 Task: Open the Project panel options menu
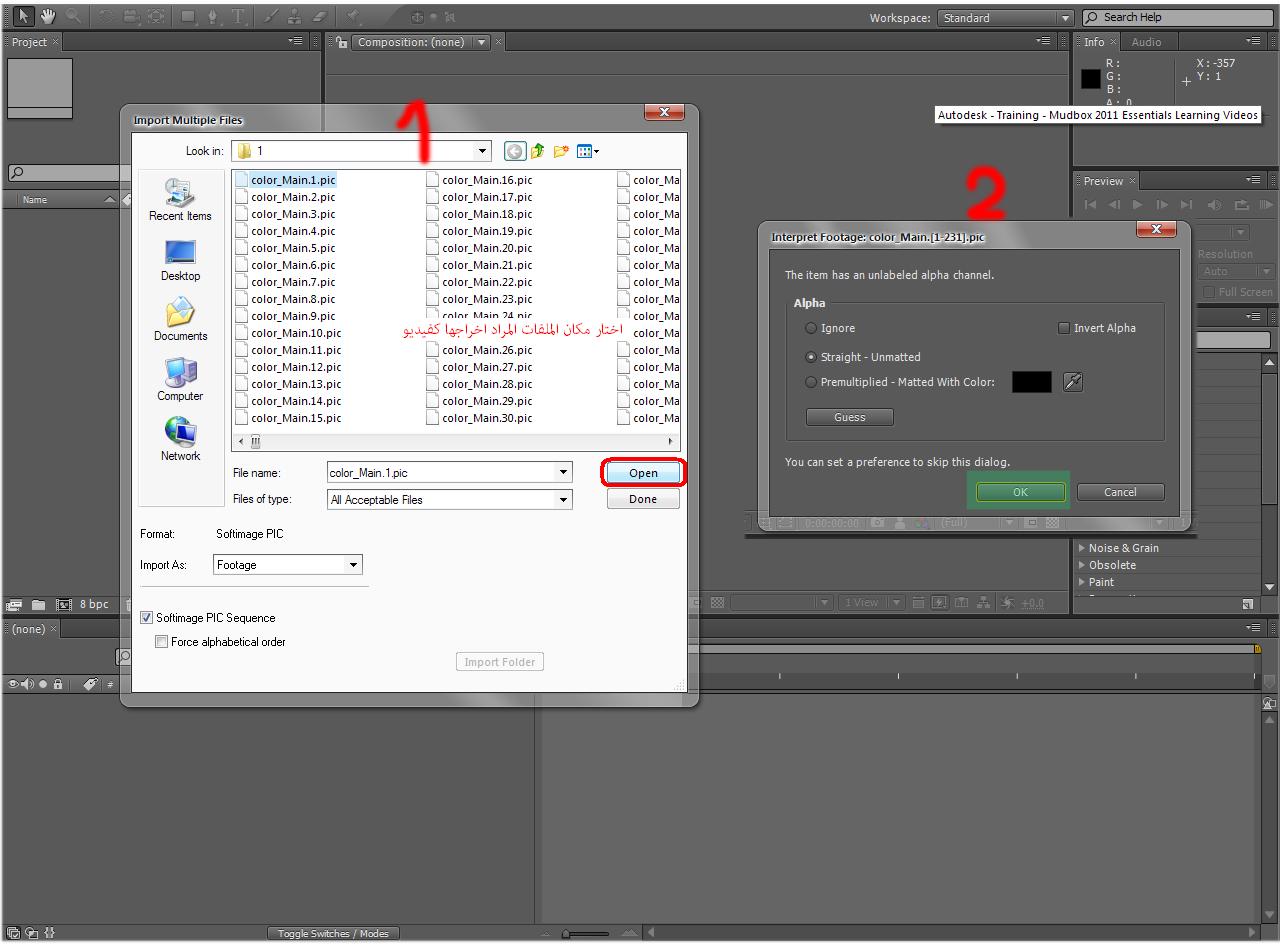[295, 41]
